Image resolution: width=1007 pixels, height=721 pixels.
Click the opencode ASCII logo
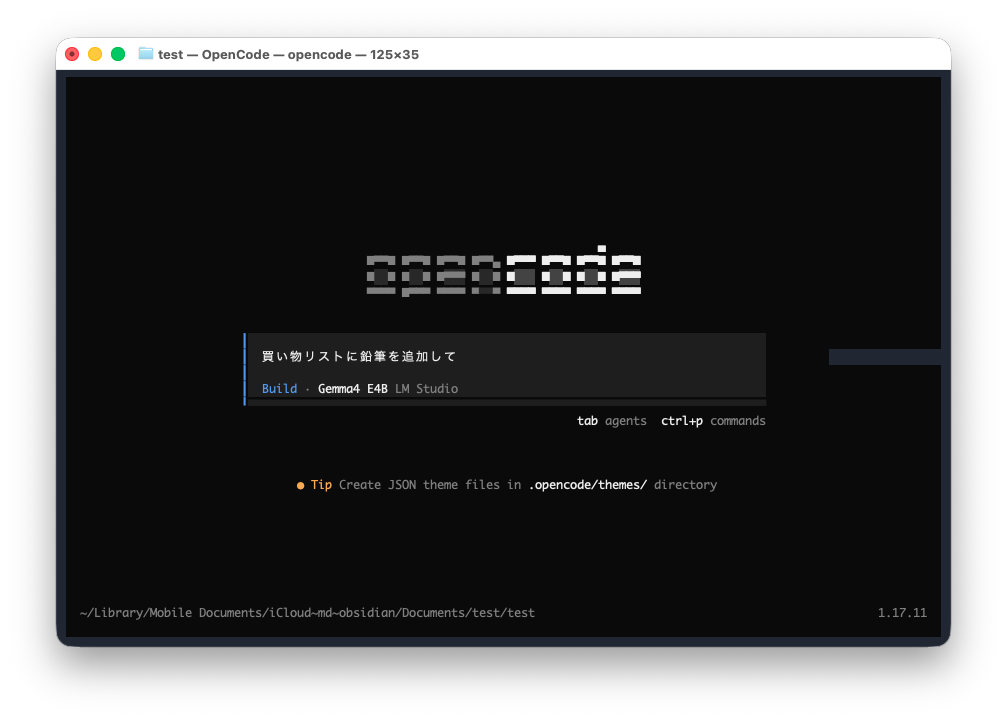[x=504, y=271]
